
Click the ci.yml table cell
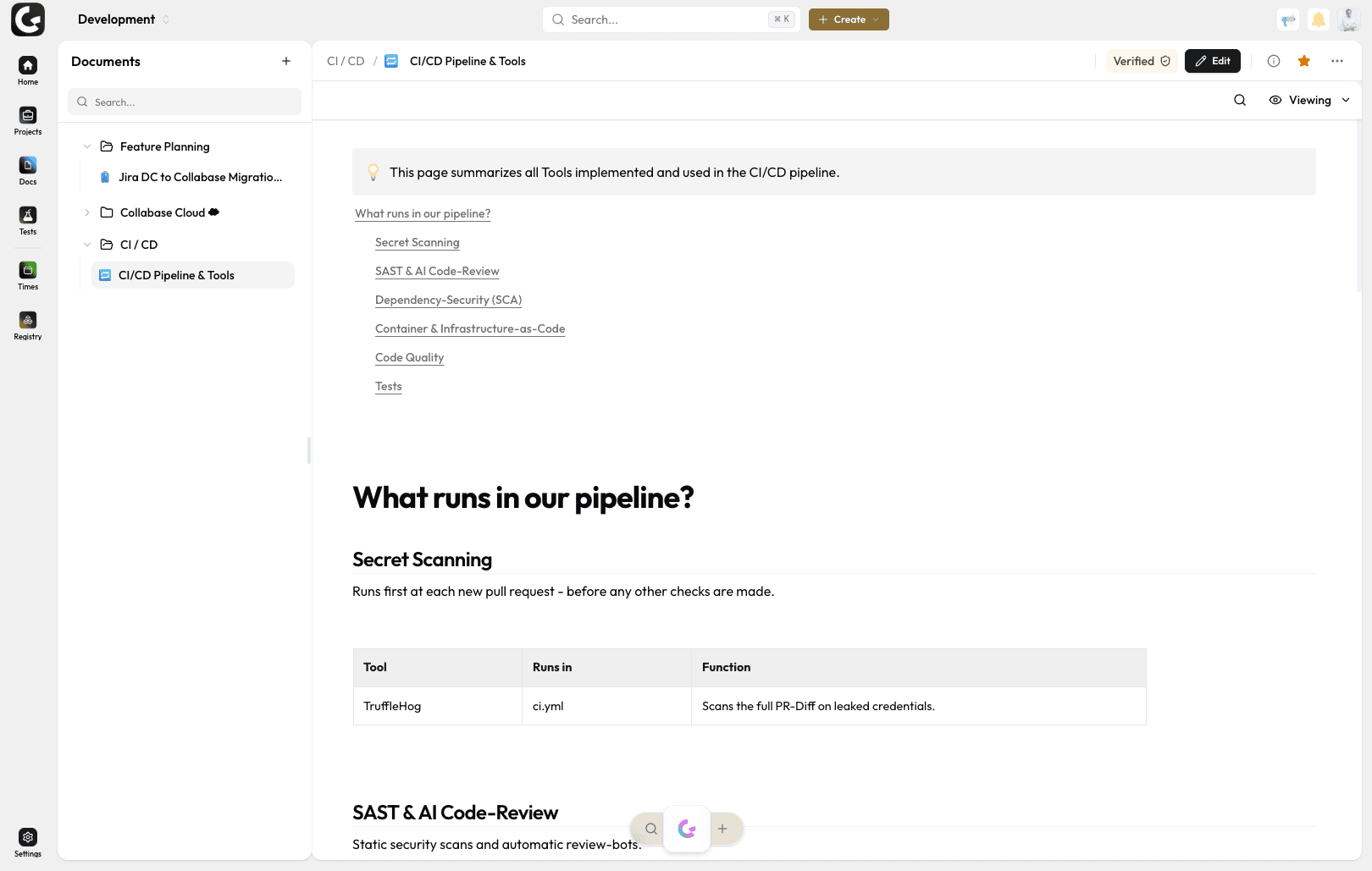[x=606, y=706]
